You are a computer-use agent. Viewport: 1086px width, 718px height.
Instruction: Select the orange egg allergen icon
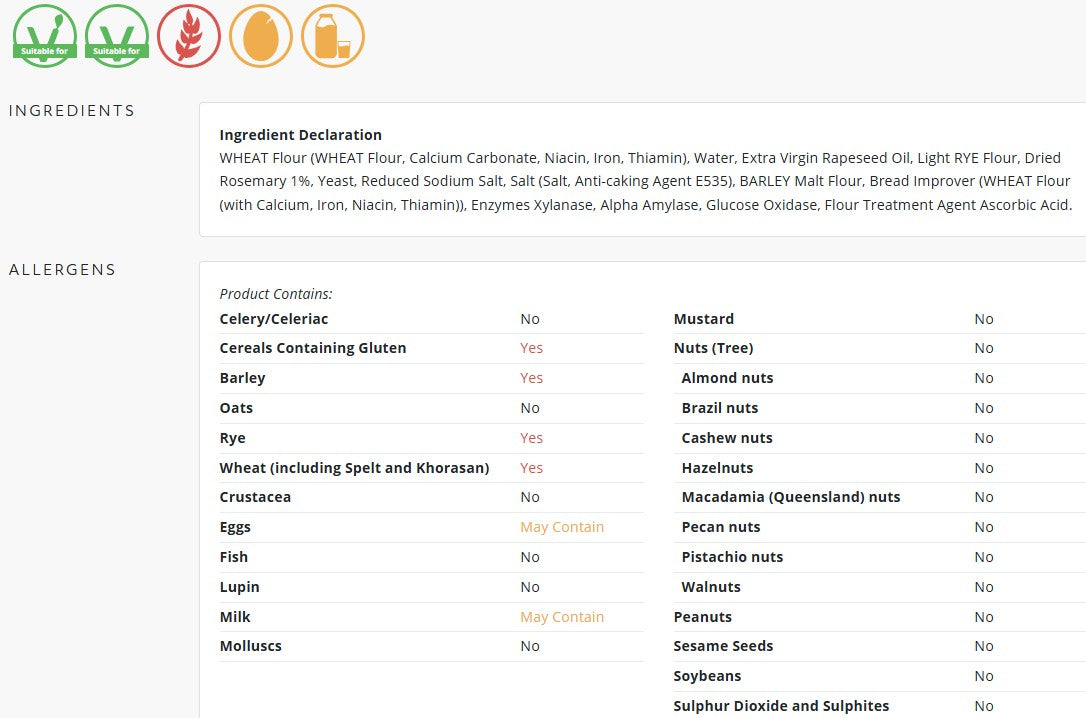click(261, 36)
